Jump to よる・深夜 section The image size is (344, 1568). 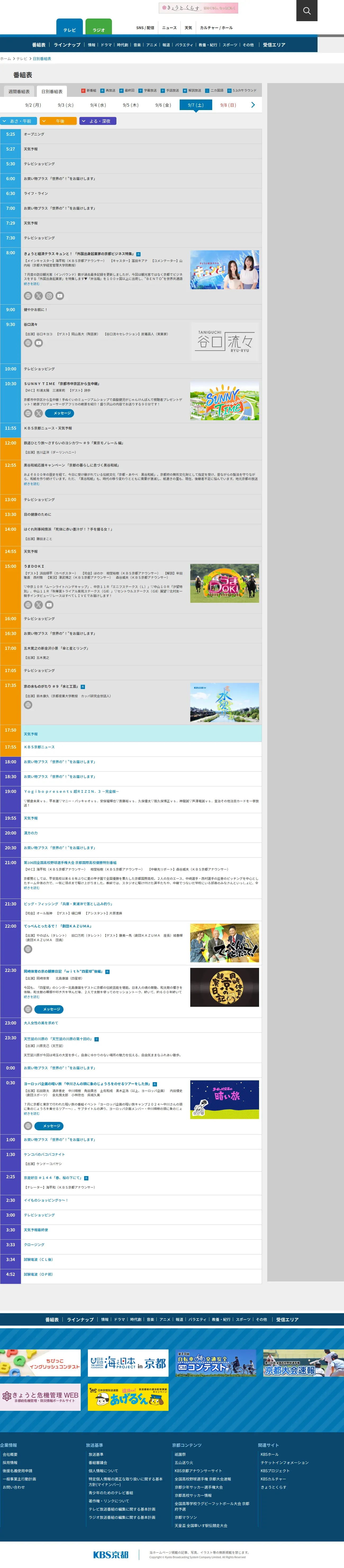click(x=97, y=121)
